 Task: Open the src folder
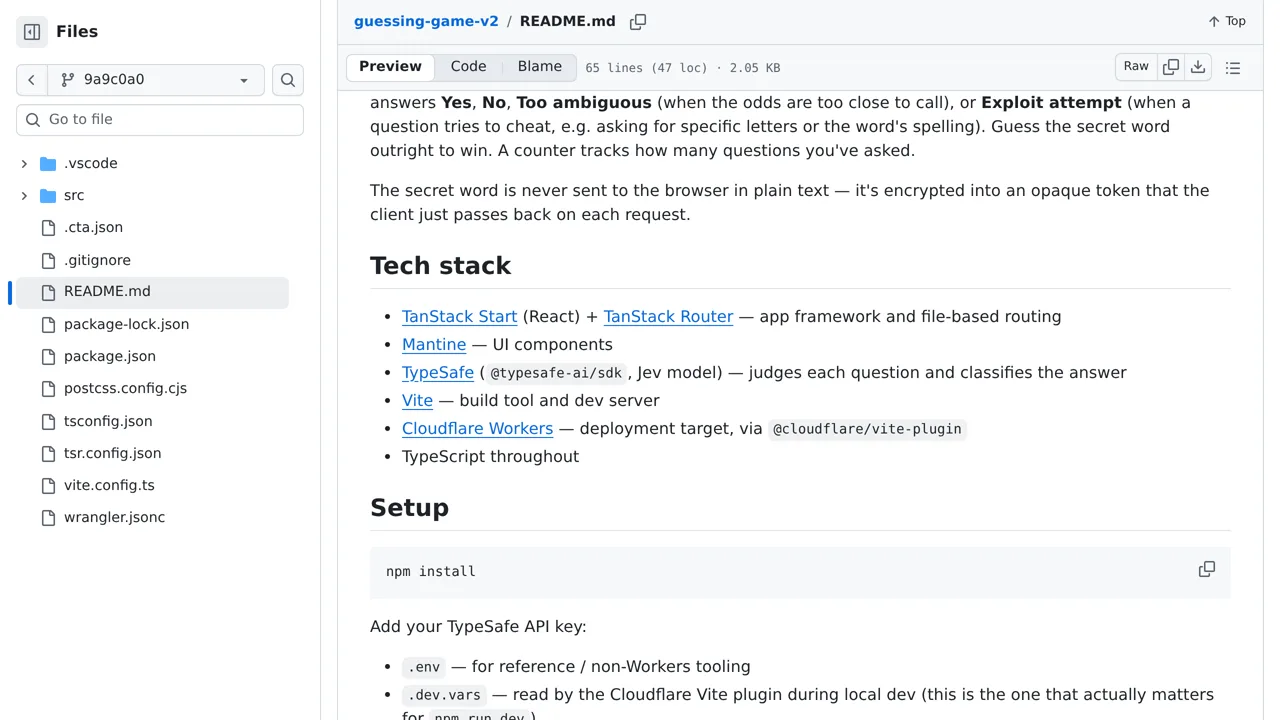[74, 195]
